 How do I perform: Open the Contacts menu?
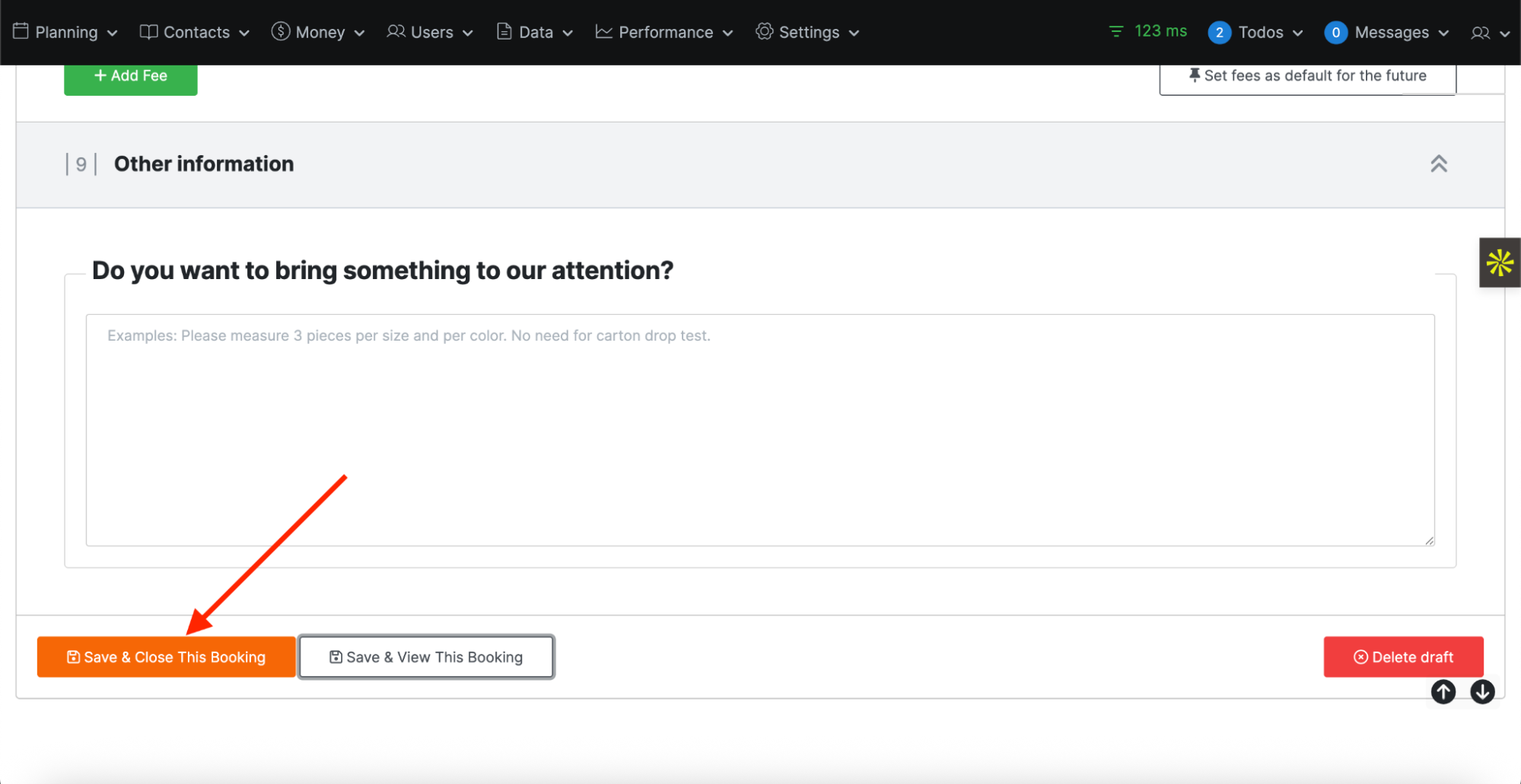click(x=195, y=33)
